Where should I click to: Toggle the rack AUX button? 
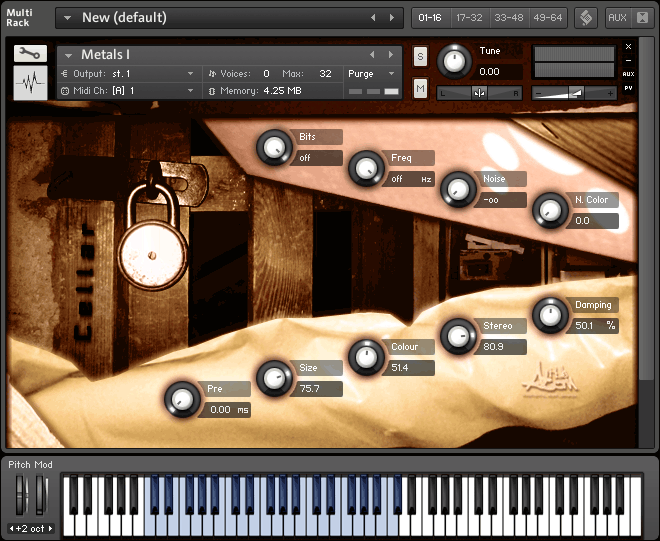617,18
